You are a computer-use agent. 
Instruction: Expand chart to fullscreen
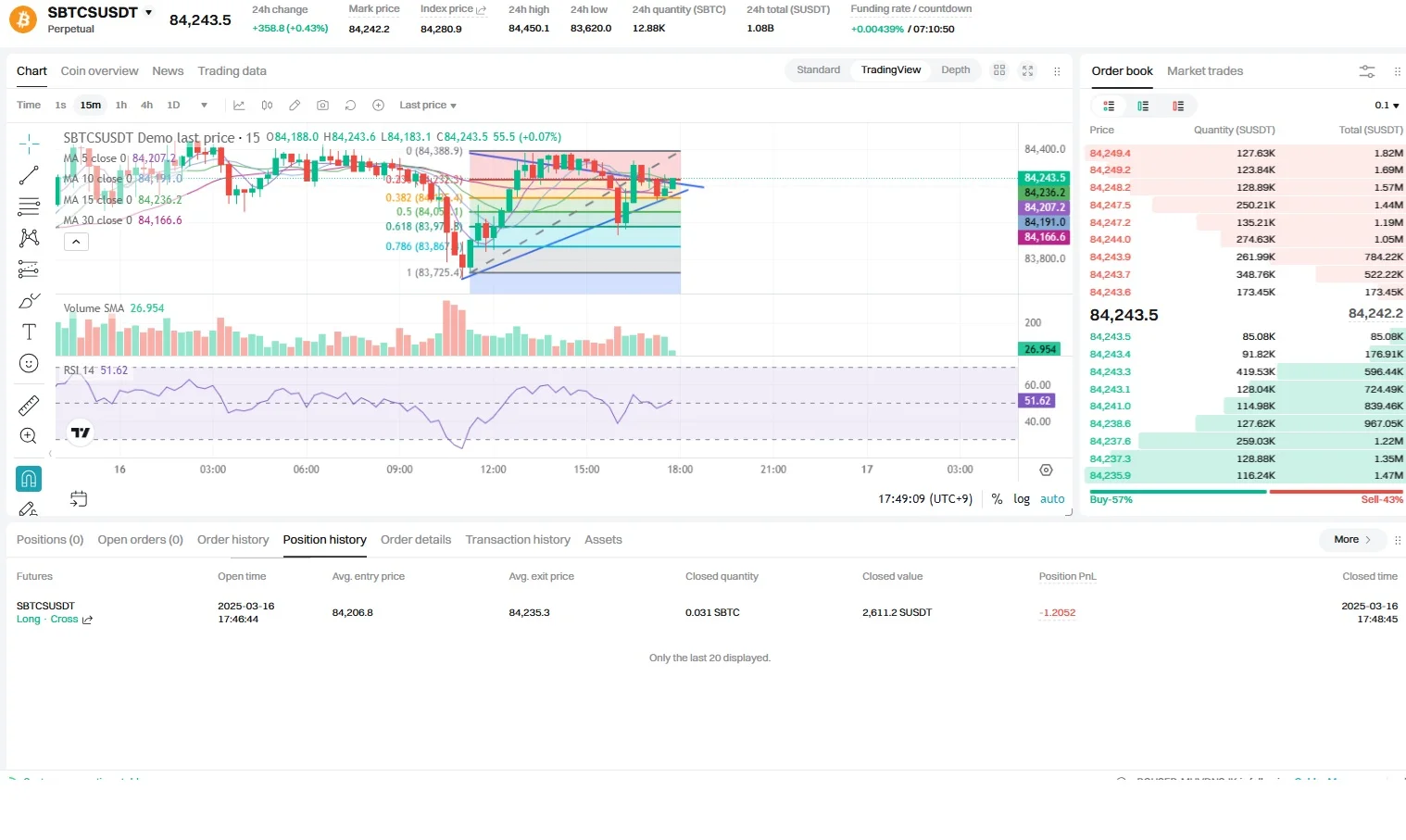(x=1027, y=70)
